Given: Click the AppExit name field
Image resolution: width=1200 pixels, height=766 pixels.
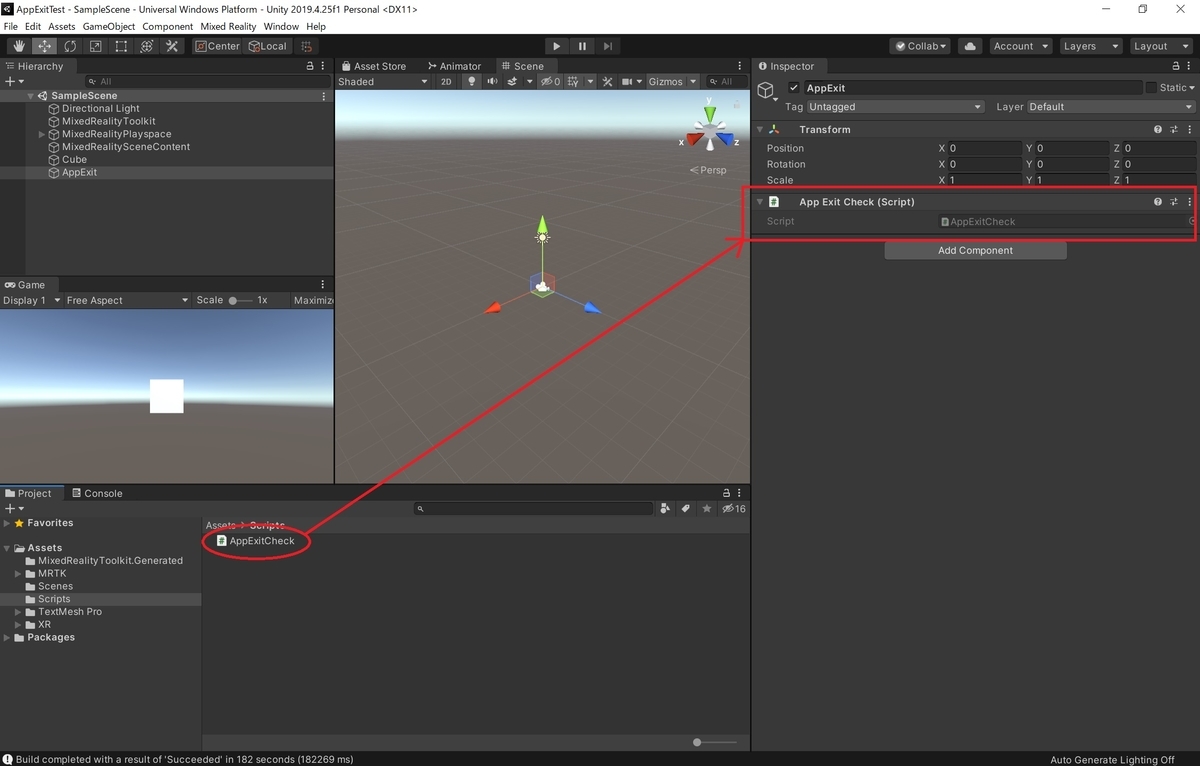Looking at the screenshot, I should pyautogui.click(x=972, y=88).
